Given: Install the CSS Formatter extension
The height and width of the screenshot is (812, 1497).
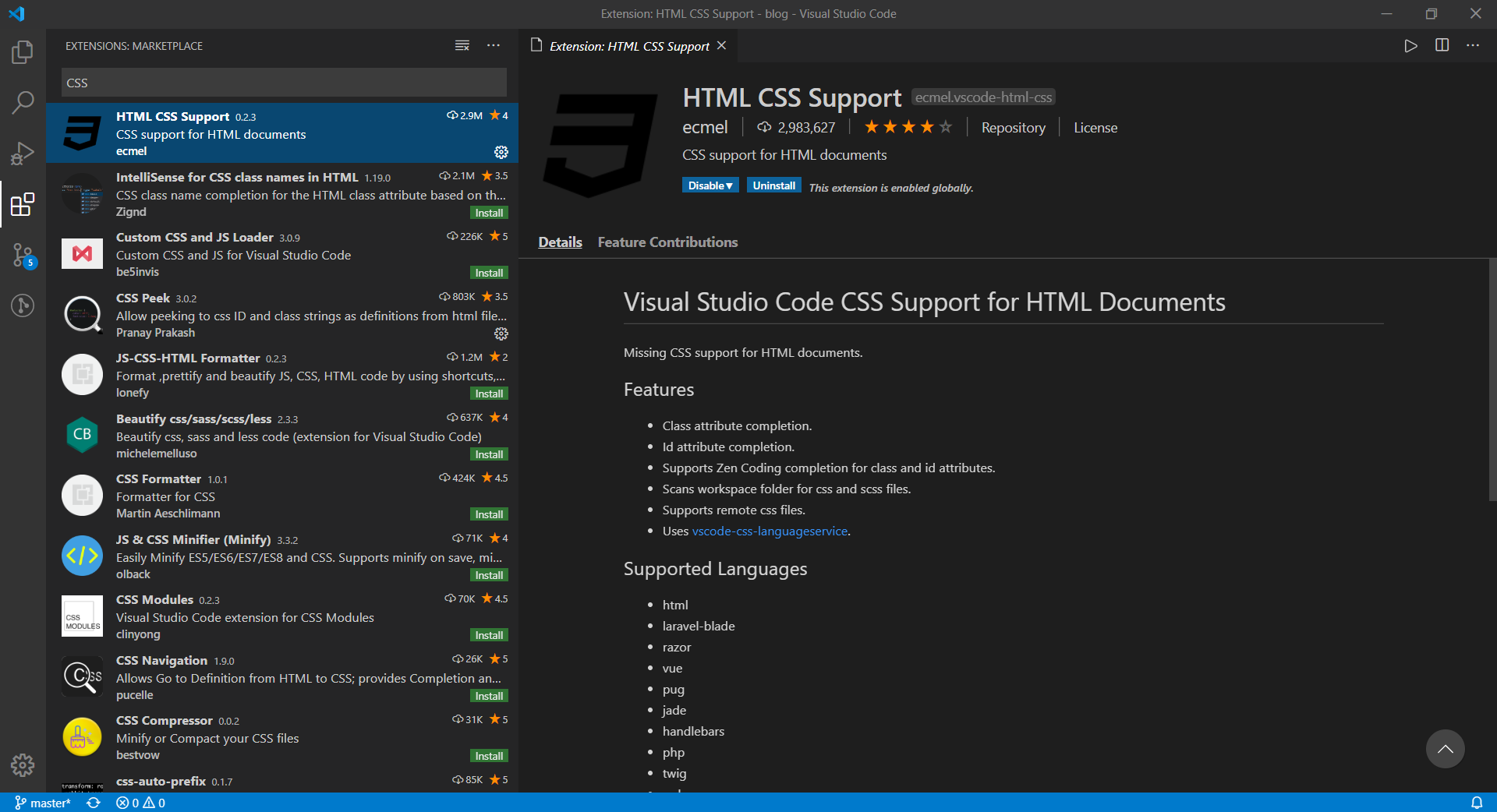Looking at the screenshot, I should [x=488, y=514].
